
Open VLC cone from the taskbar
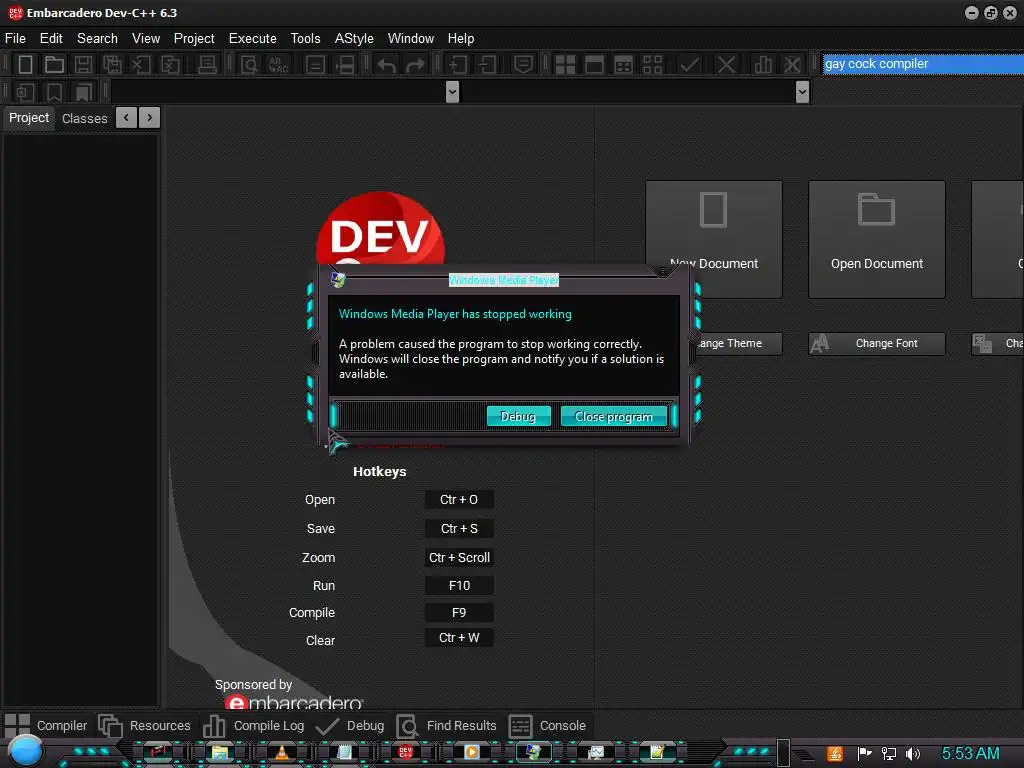click(281, 752)
